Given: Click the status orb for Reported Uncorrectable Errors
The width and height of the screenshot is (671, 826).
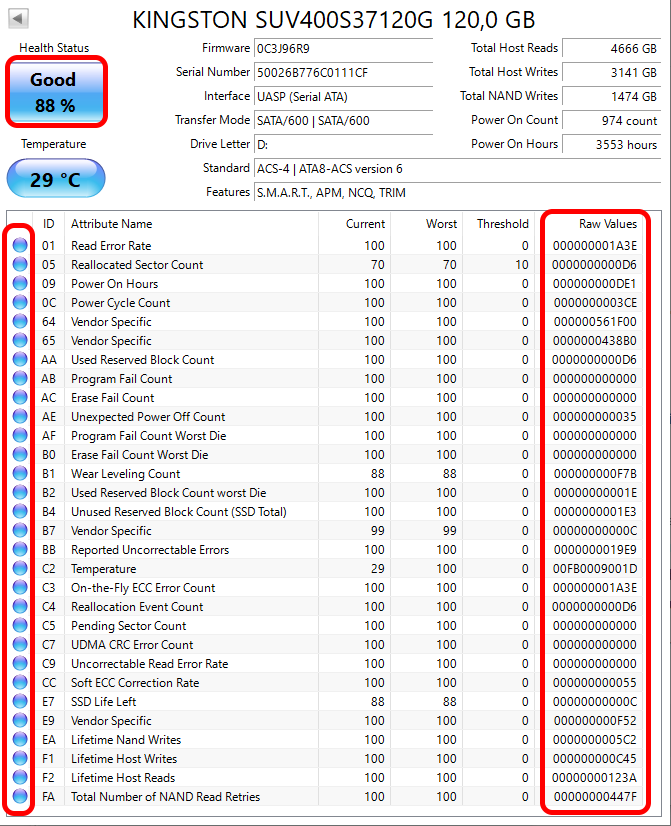Looking at the screenshot, I should point(20,549).
